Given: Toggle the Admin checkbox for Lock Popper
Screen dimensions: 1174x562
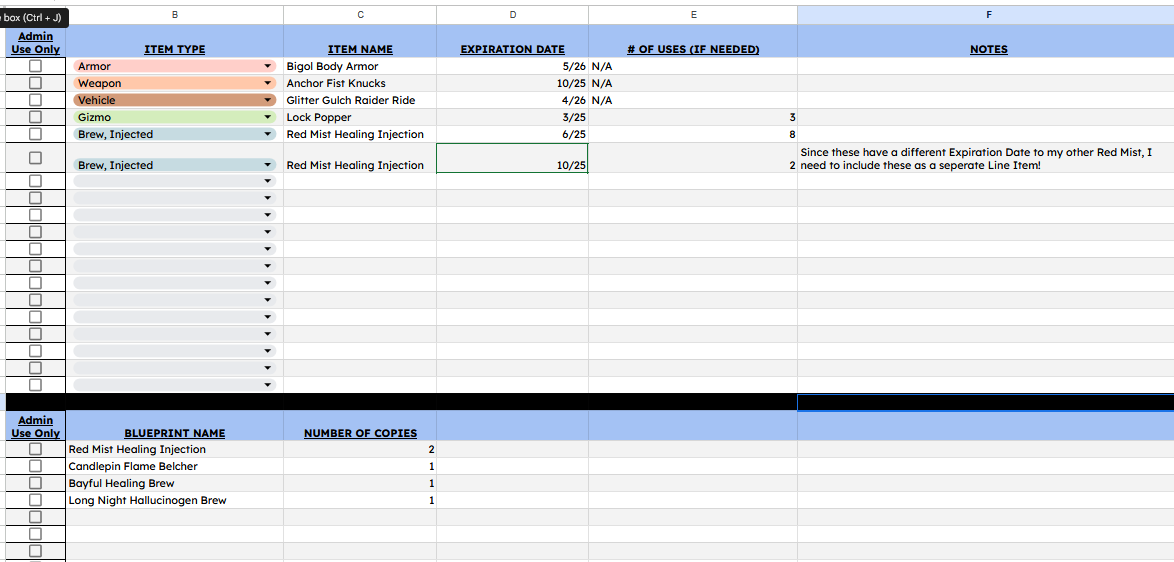Looking at the screenshot, I should pyautogui.click(x=35, y=117).
